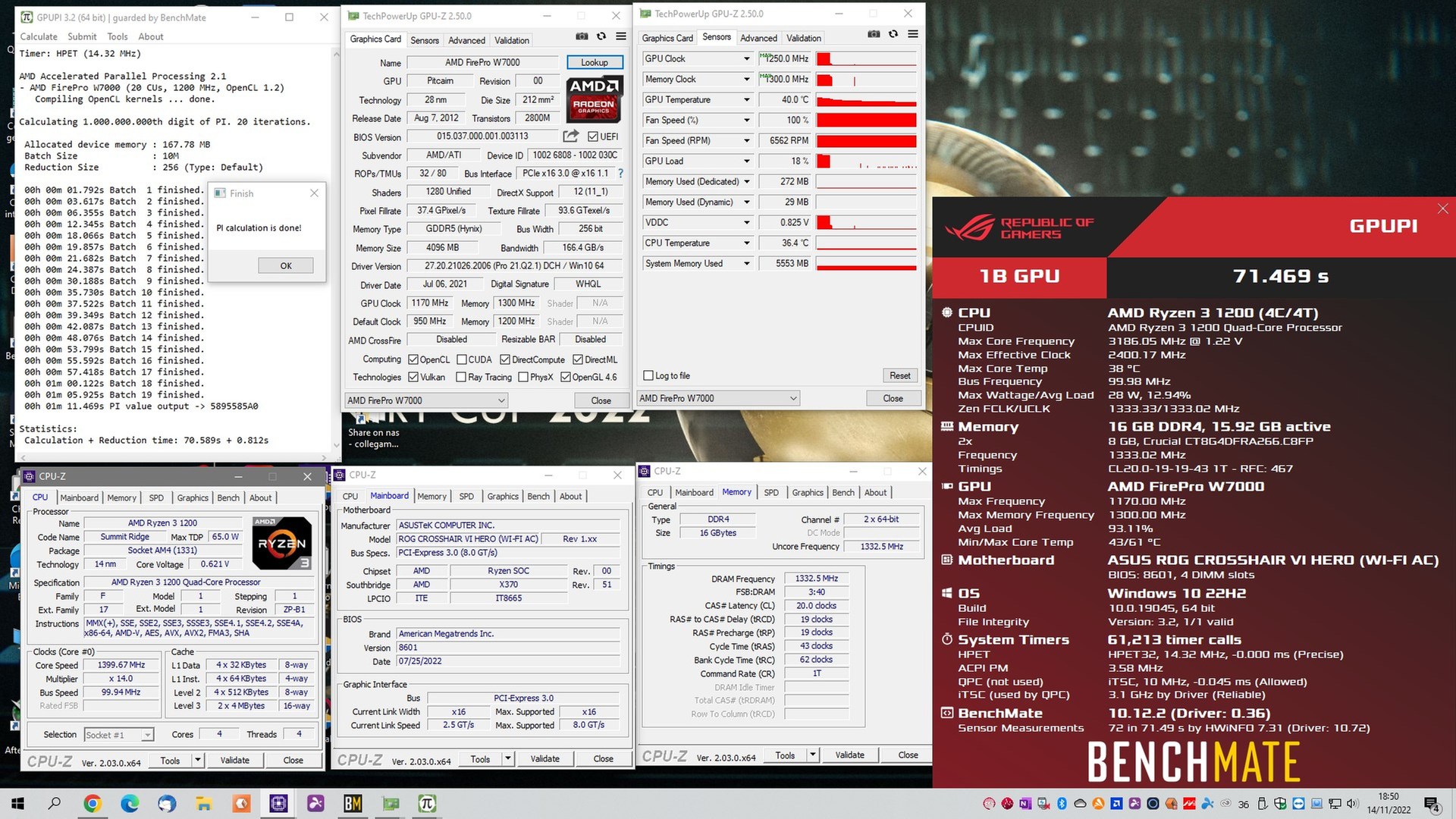Toggle the UEFI checkbox
The height and width of the screenshot is (819, 1456).
(x=593, y=136)
